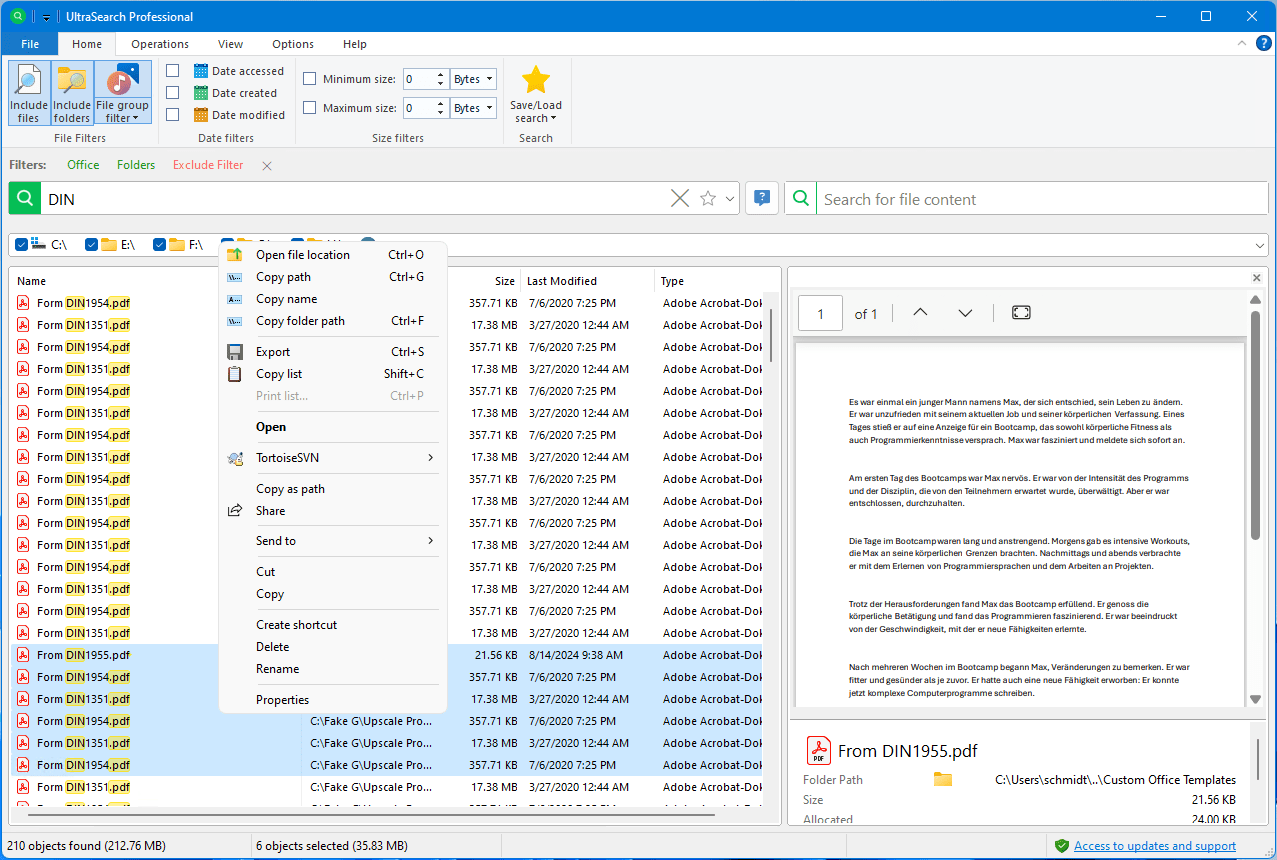Choose Open file location from context menu
This screenshot has height=860, width=1277.
coord(302,255)
